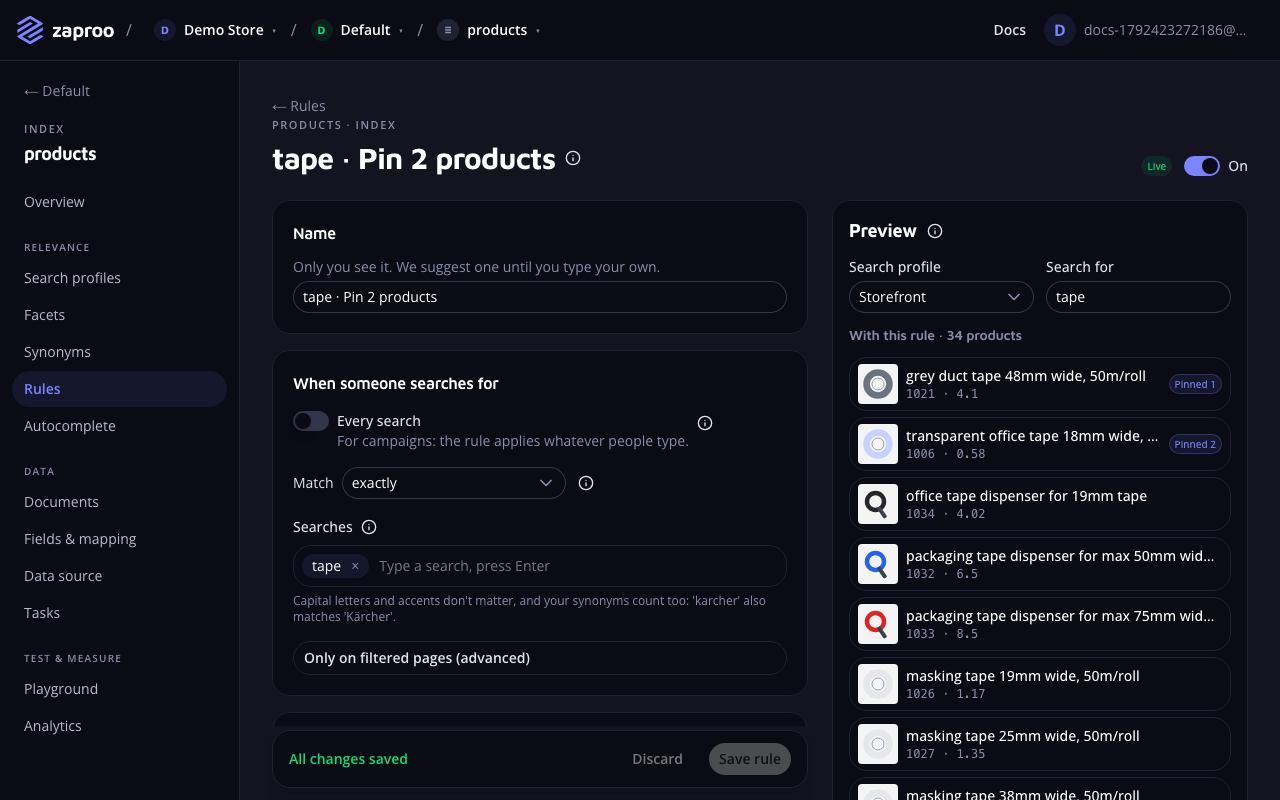Go back to Default via sidebar link

[57, 91]
